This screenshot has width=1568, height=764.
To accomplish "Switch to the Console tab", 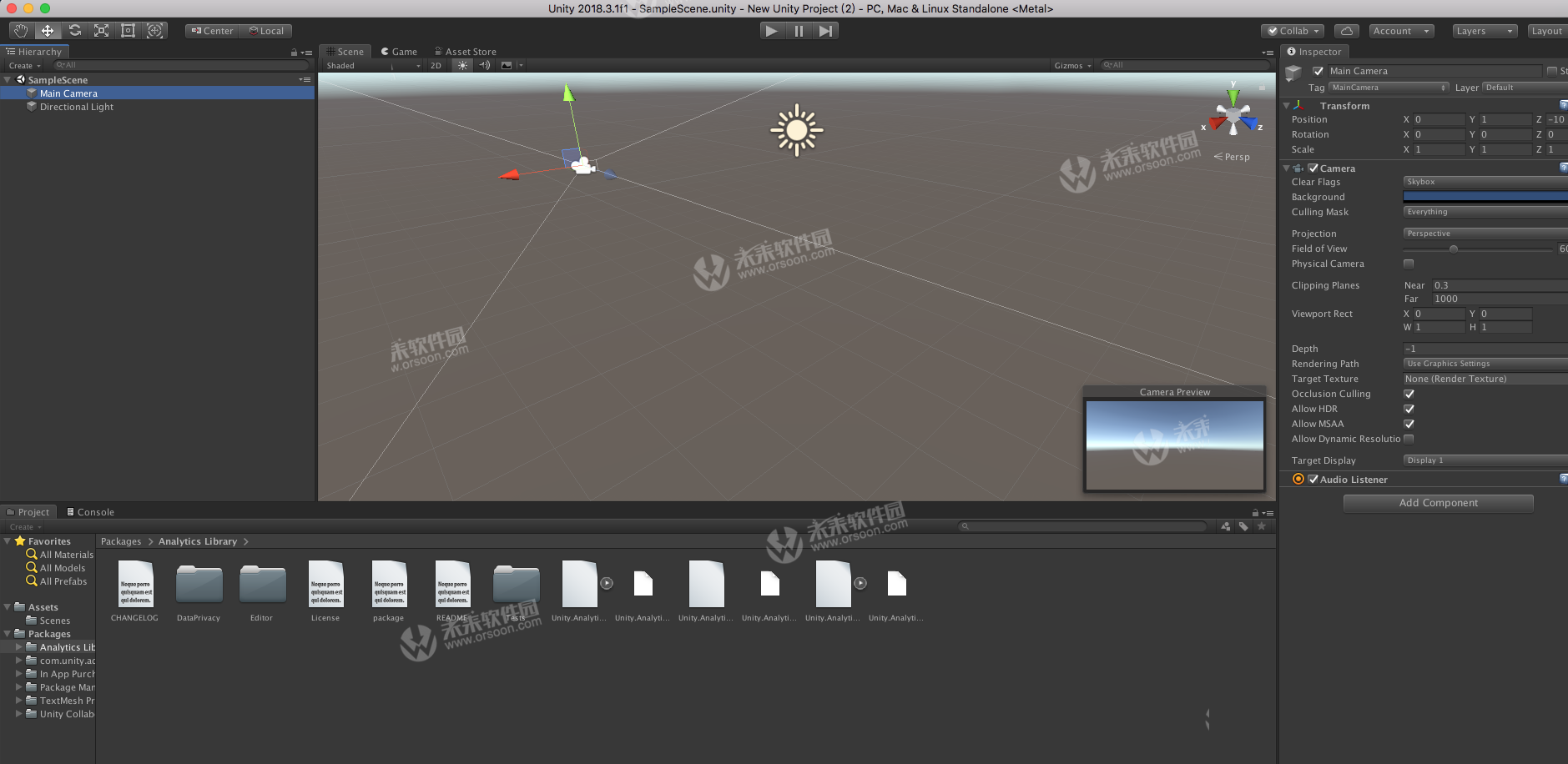I will click(x=90, y=512).
